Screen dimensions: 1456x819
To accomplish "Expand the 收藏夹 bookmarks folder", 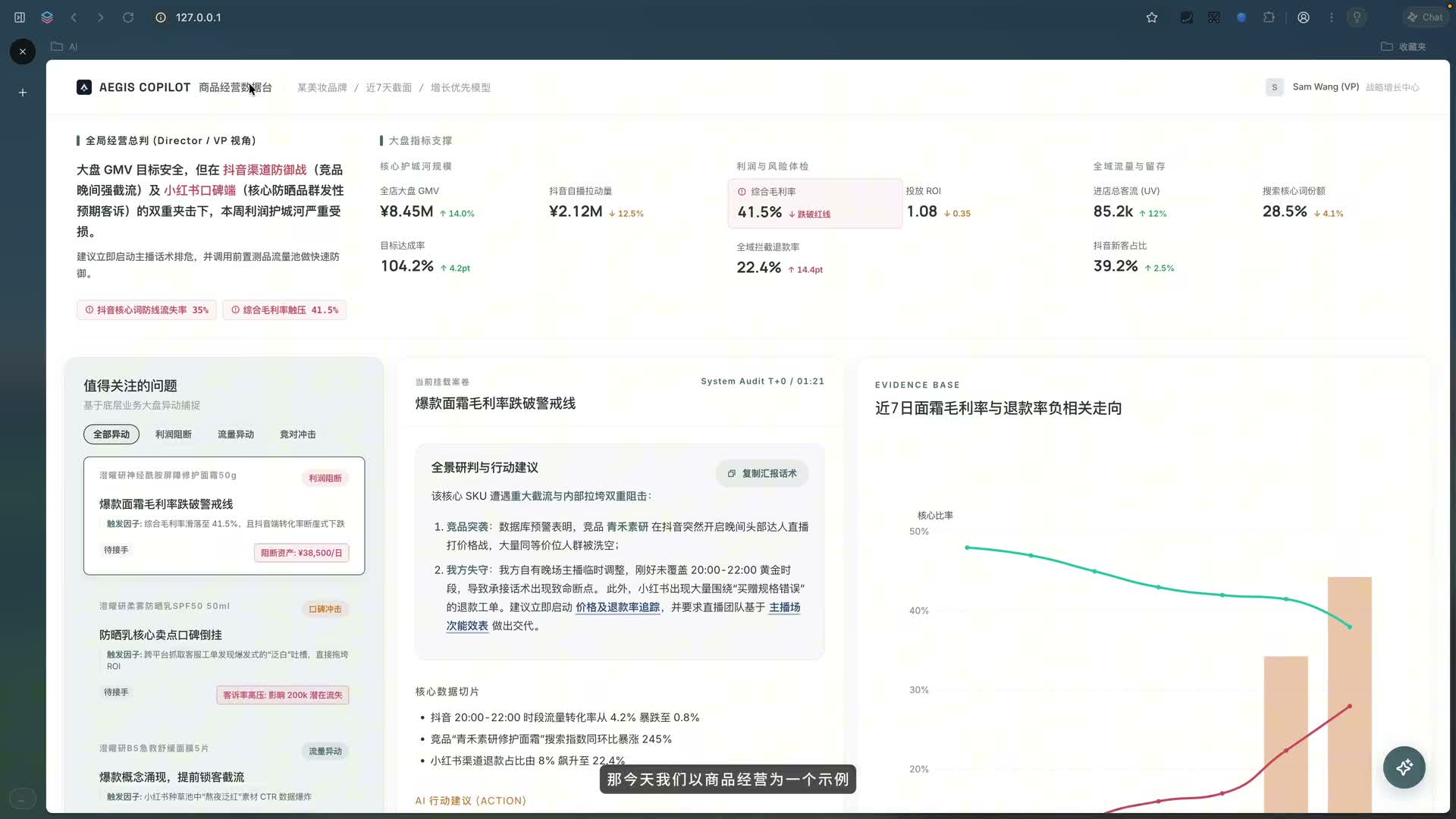I will 1404,46.
